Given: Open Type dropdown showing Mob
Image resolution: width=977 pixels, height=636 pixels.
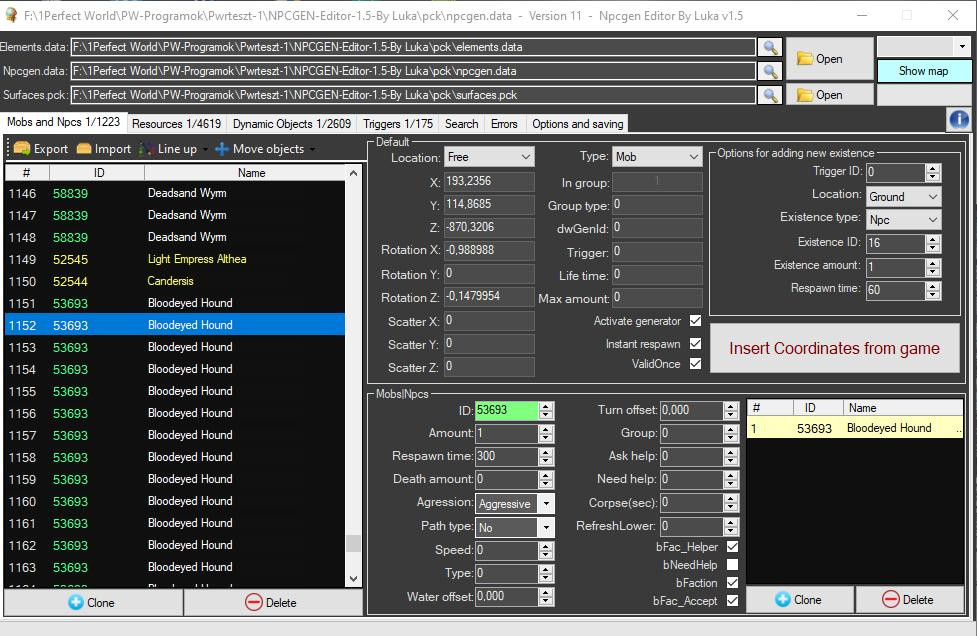Looking at the screenshot, I should pos(657,157).
